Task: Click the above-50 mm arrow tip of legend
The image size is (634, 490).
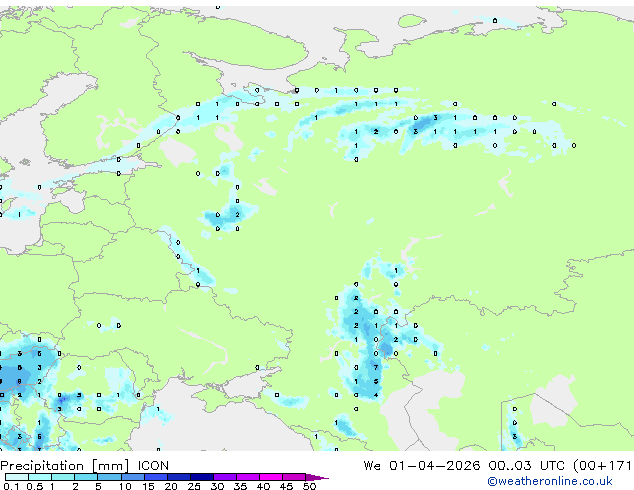Action: point(317,478)
